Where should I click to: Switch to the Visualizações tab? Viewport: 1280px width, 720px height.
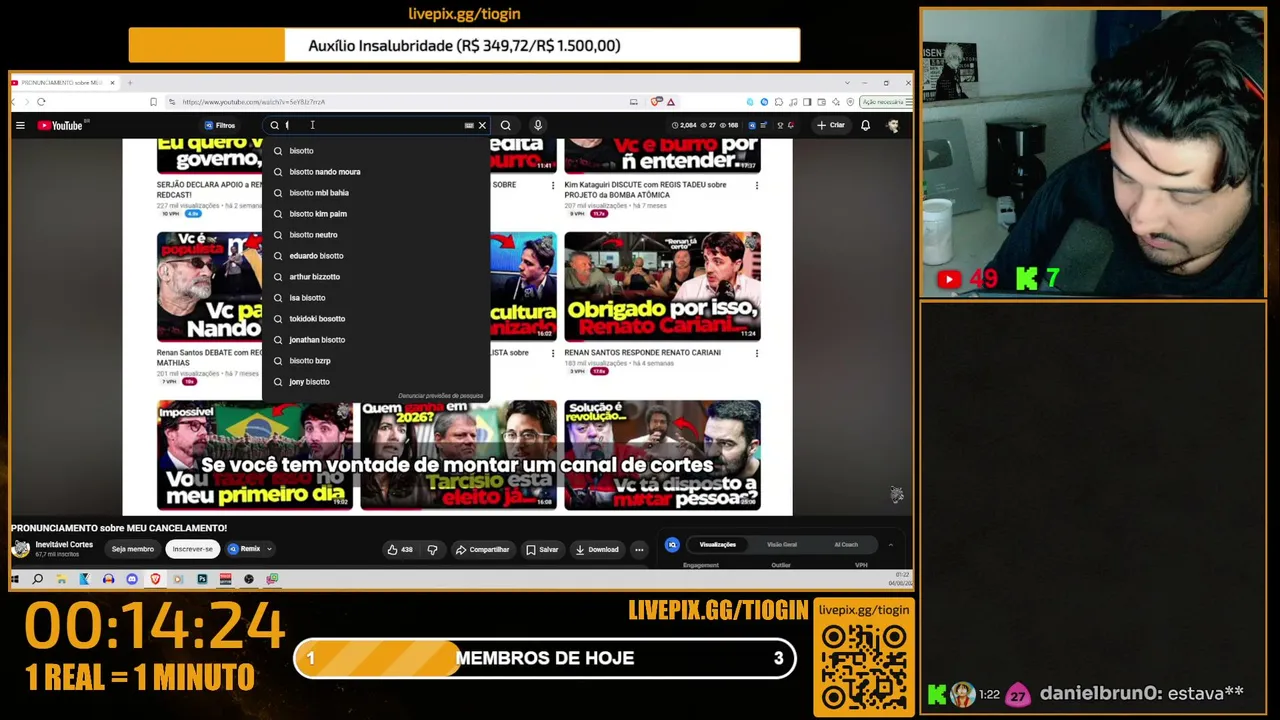[718, 545]
